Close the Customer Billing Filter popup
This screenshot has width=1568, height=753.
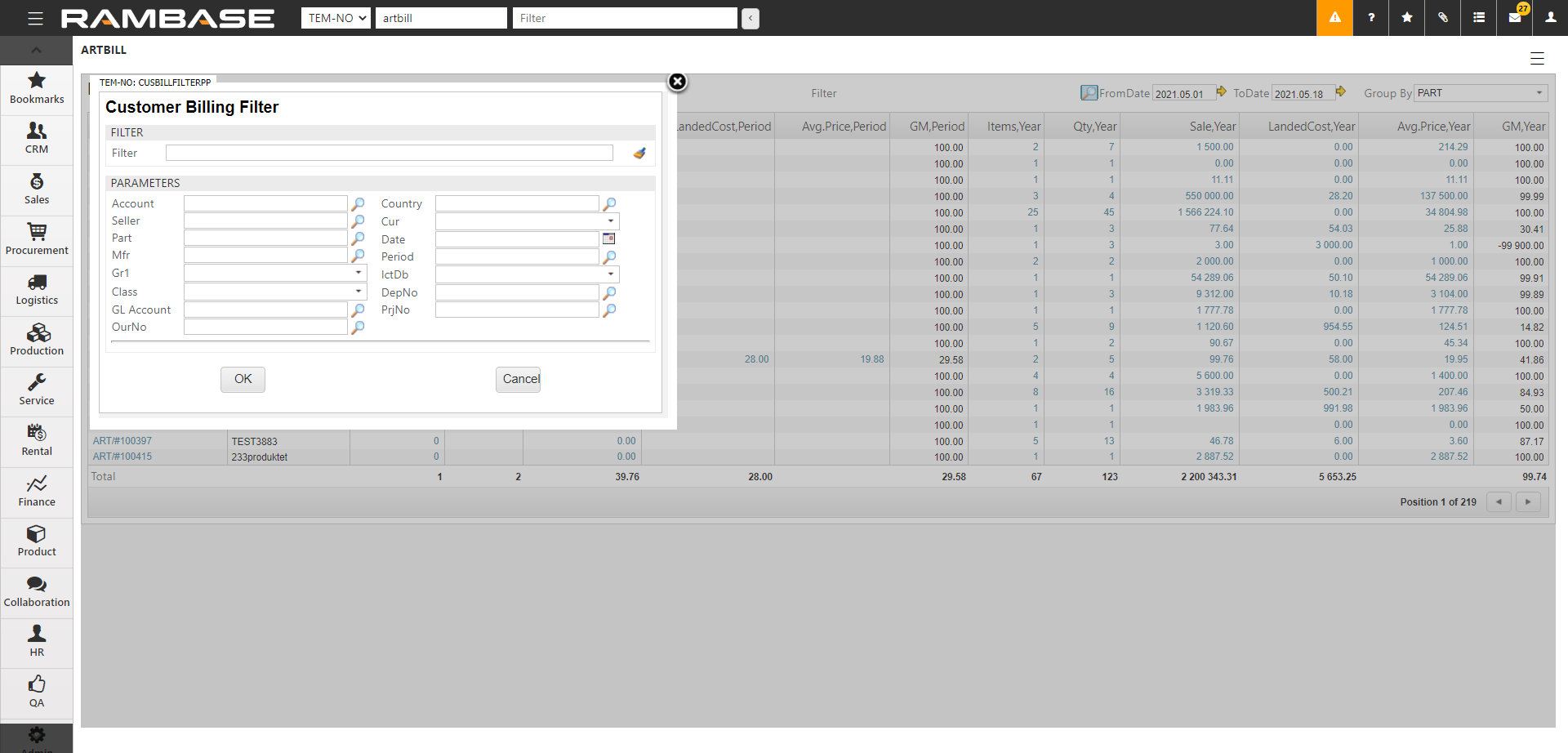[x=677, y=82]
